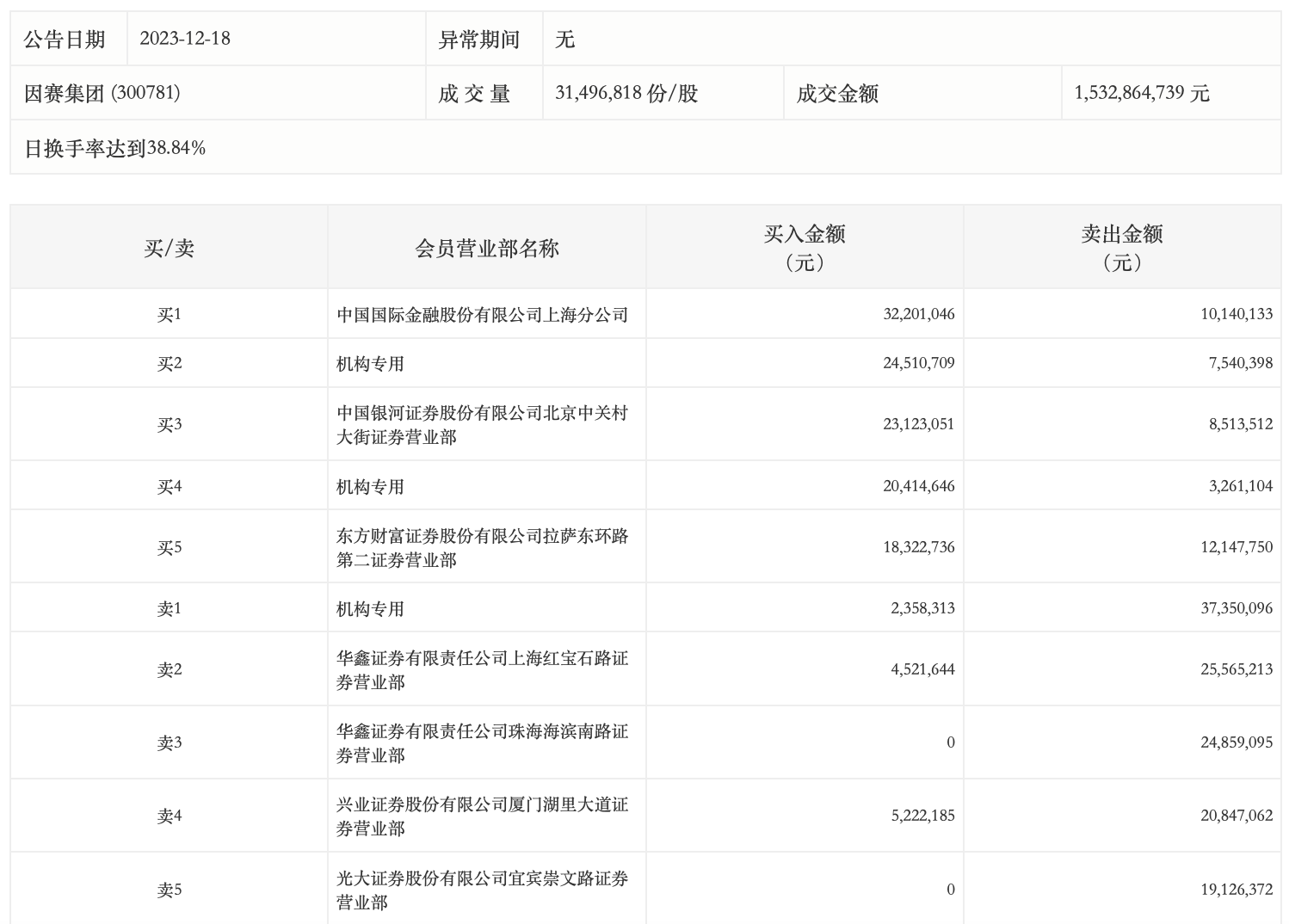Select the 买5 row label
The width and height of the screenshot is (1289, 924).
point(170,548)
